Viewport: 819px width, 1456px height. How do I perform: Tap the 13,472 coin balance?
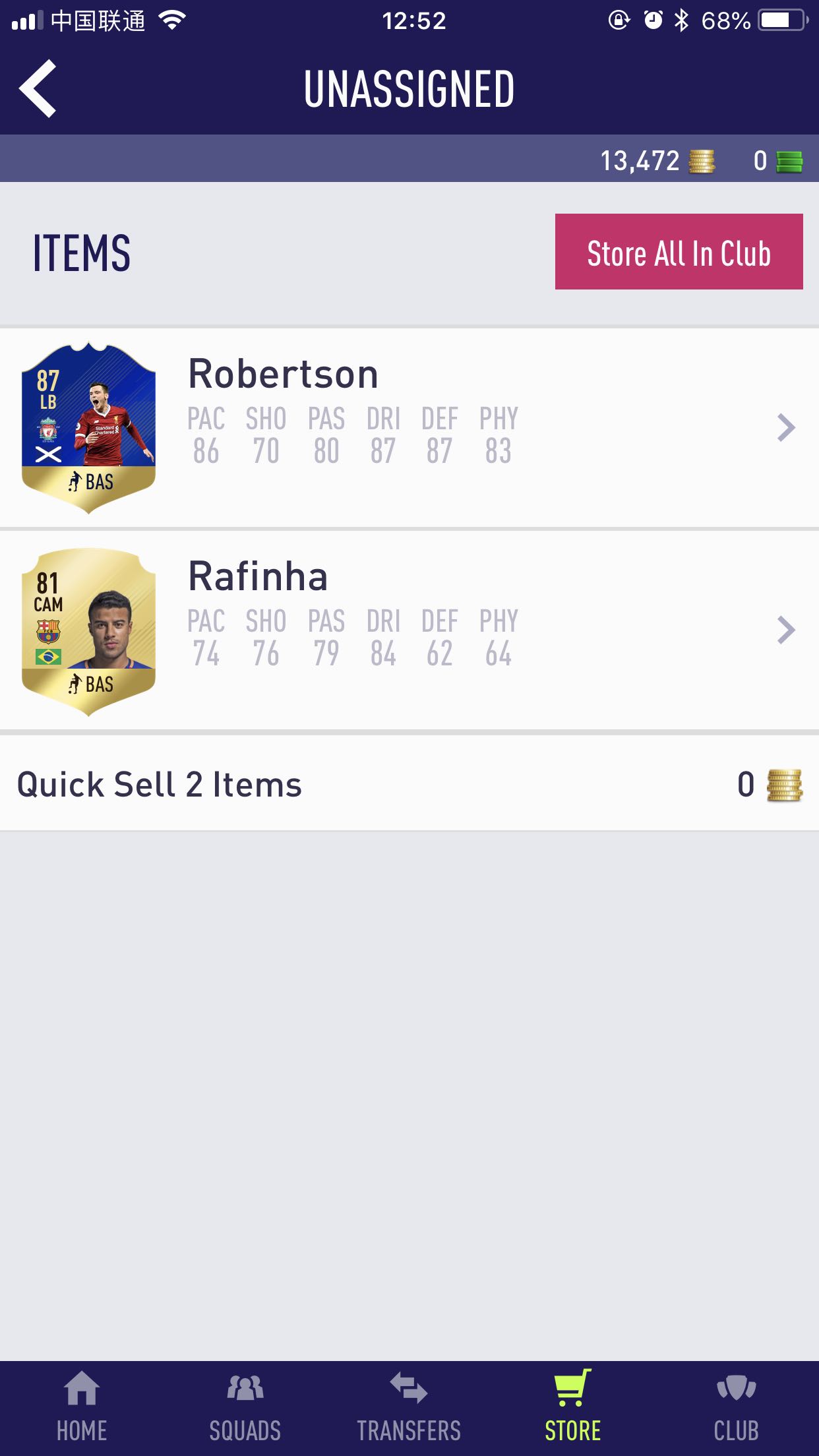pos(640,161)
